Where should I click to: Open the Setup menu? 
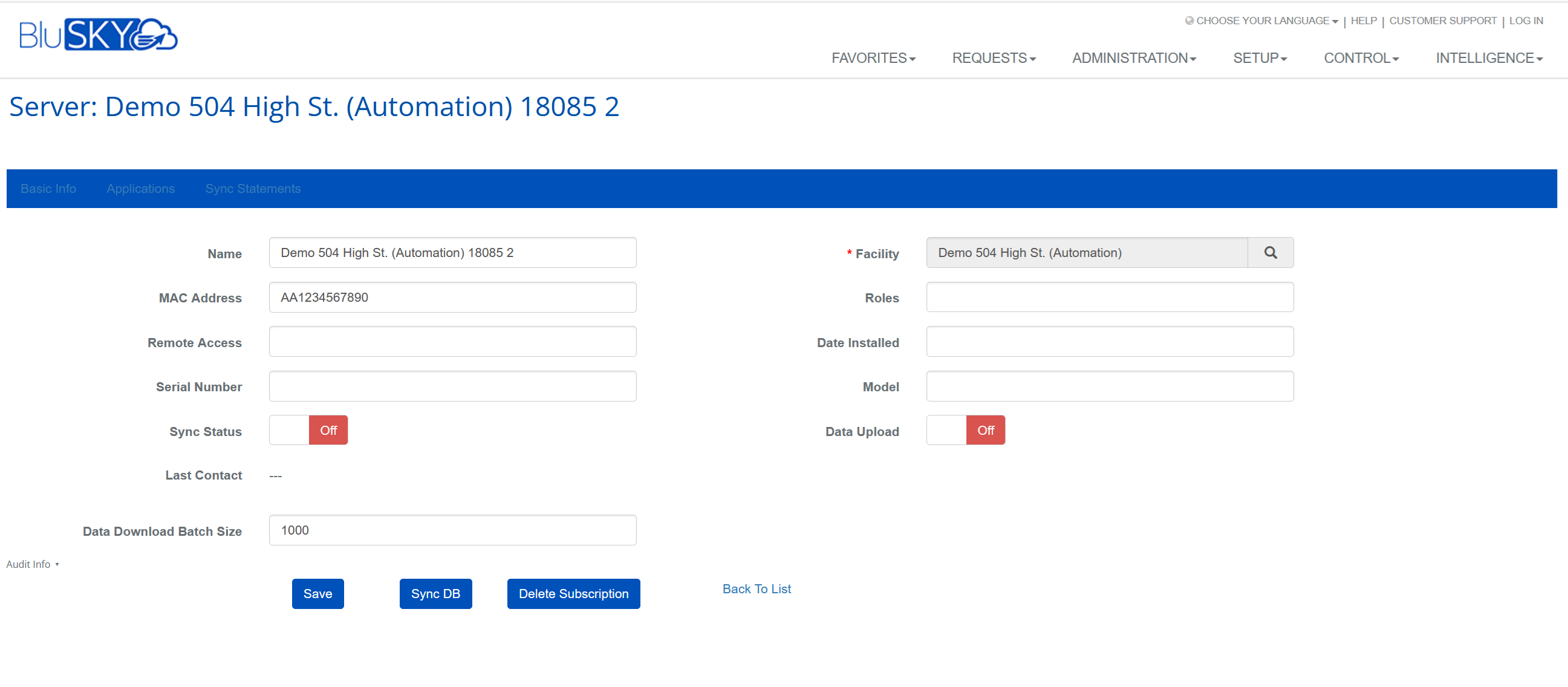[1260, 58]
